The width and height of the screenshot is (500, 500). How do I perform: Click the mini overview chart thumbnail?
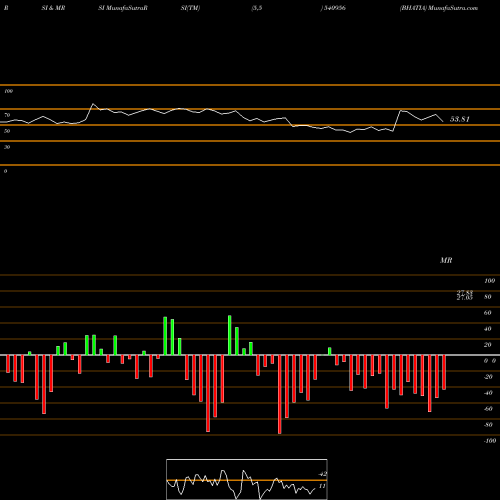click(x=247, y=479)
